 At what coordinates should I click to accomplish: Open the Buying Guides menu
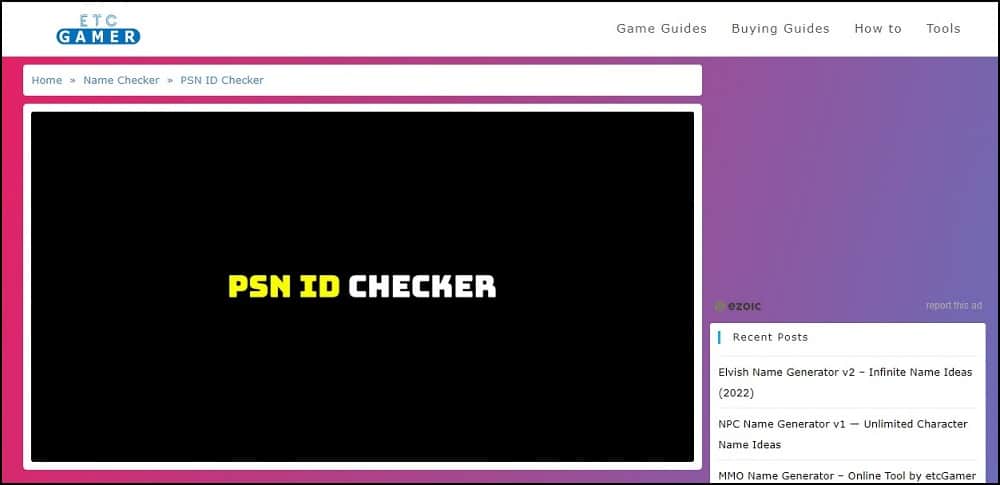[781, 29]
